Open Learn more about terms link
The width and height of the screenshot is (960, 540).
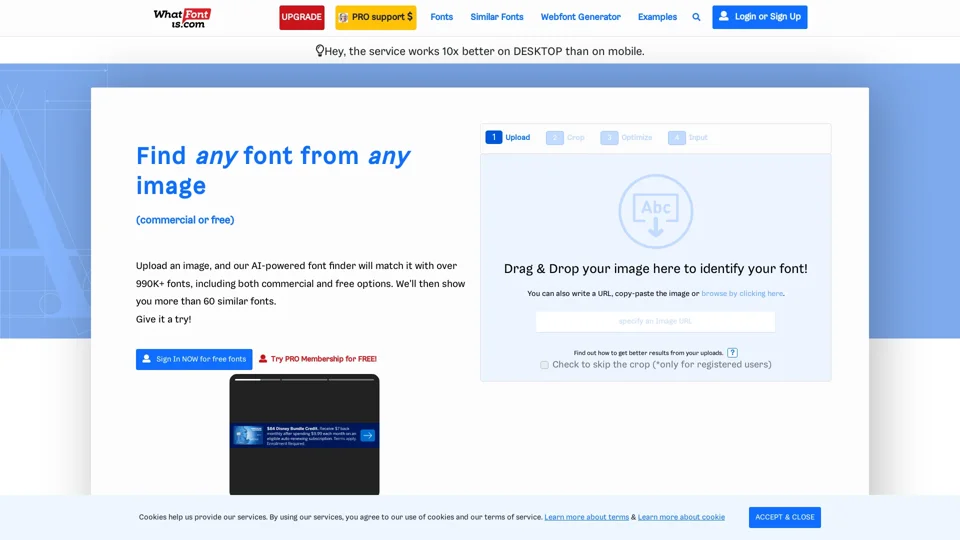pyautogui.click(x=587, y=517)
